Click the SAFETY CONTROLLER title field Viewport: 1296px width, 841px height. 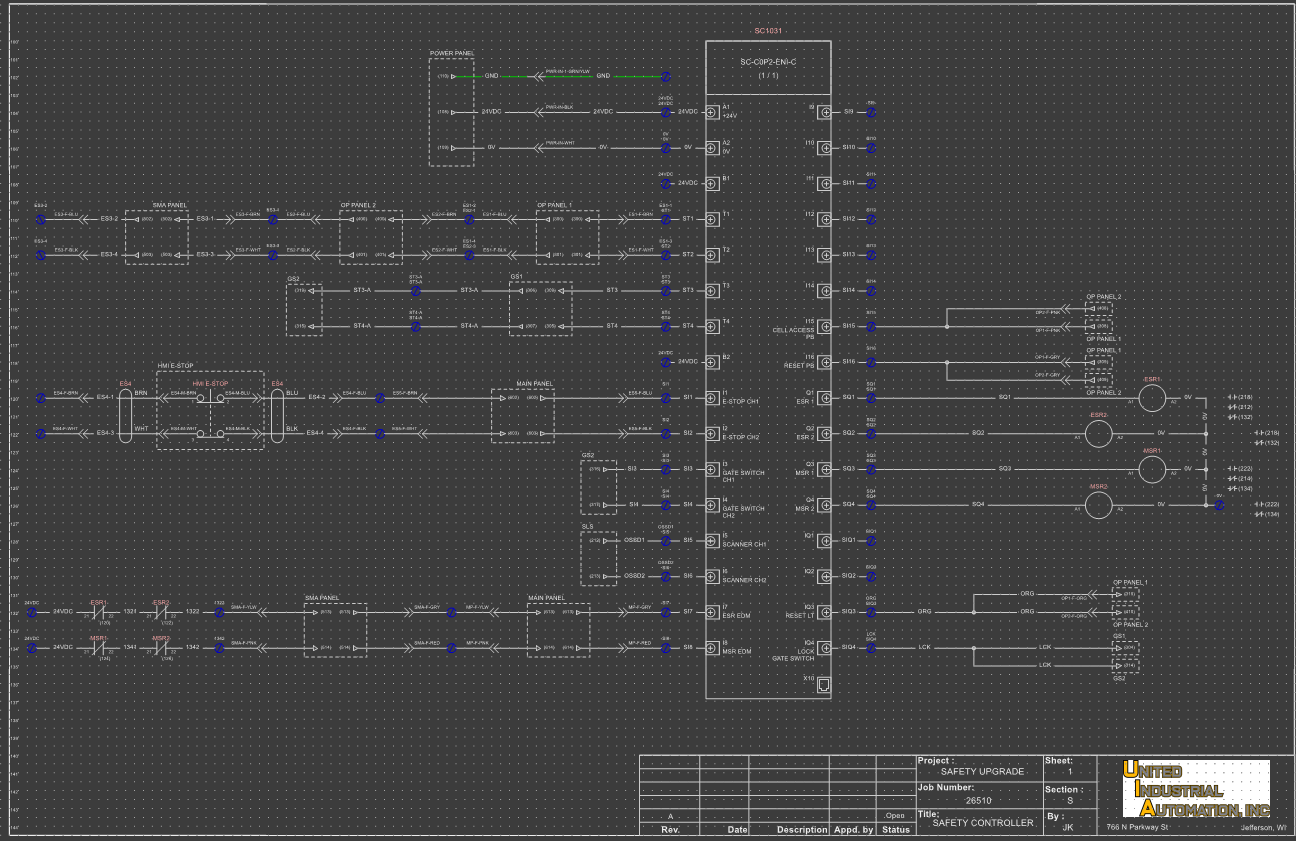pos(983,823)
